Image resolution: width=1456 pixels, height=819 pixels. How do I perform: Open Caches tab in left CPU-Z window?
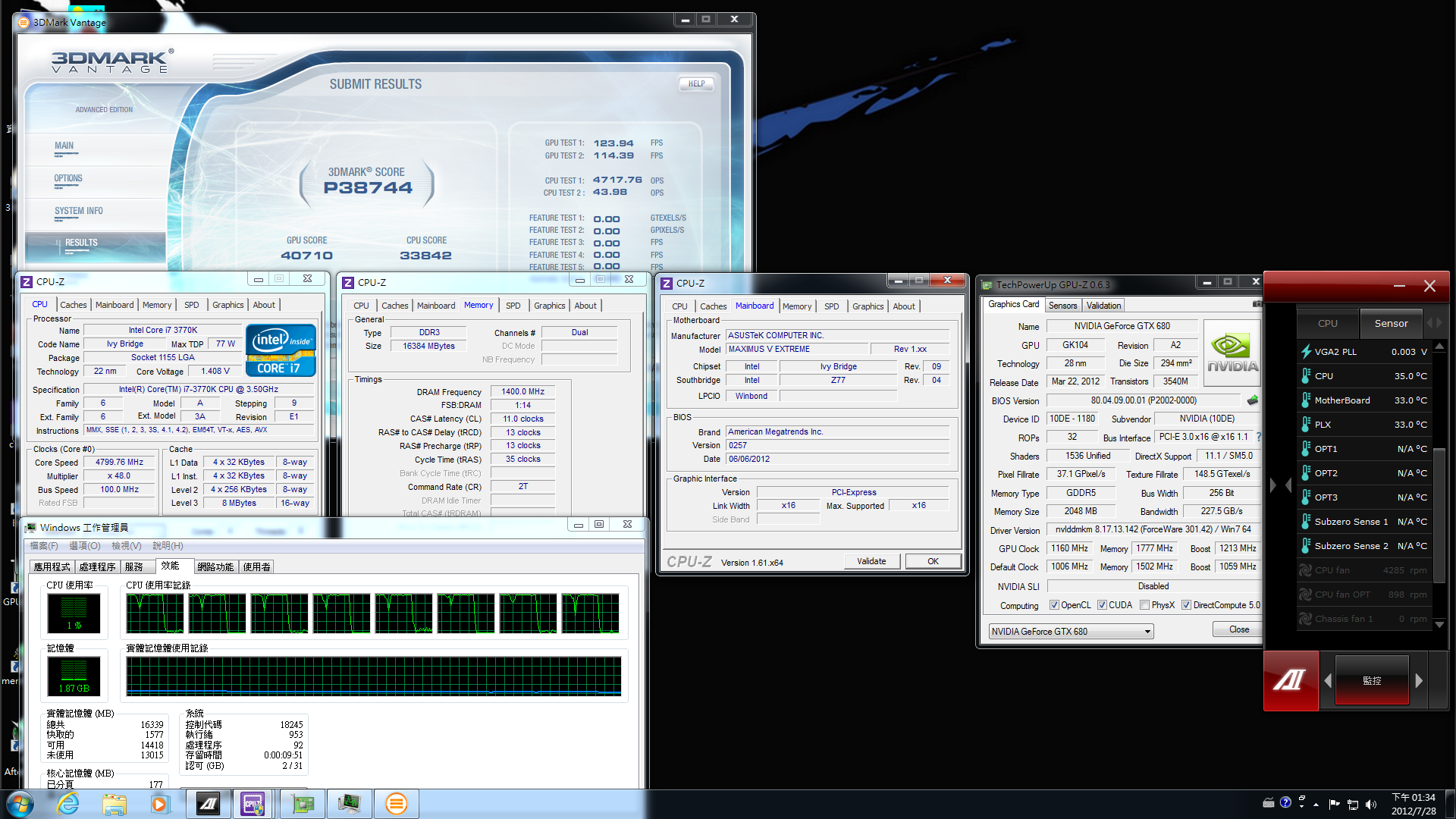click(74, 305)
